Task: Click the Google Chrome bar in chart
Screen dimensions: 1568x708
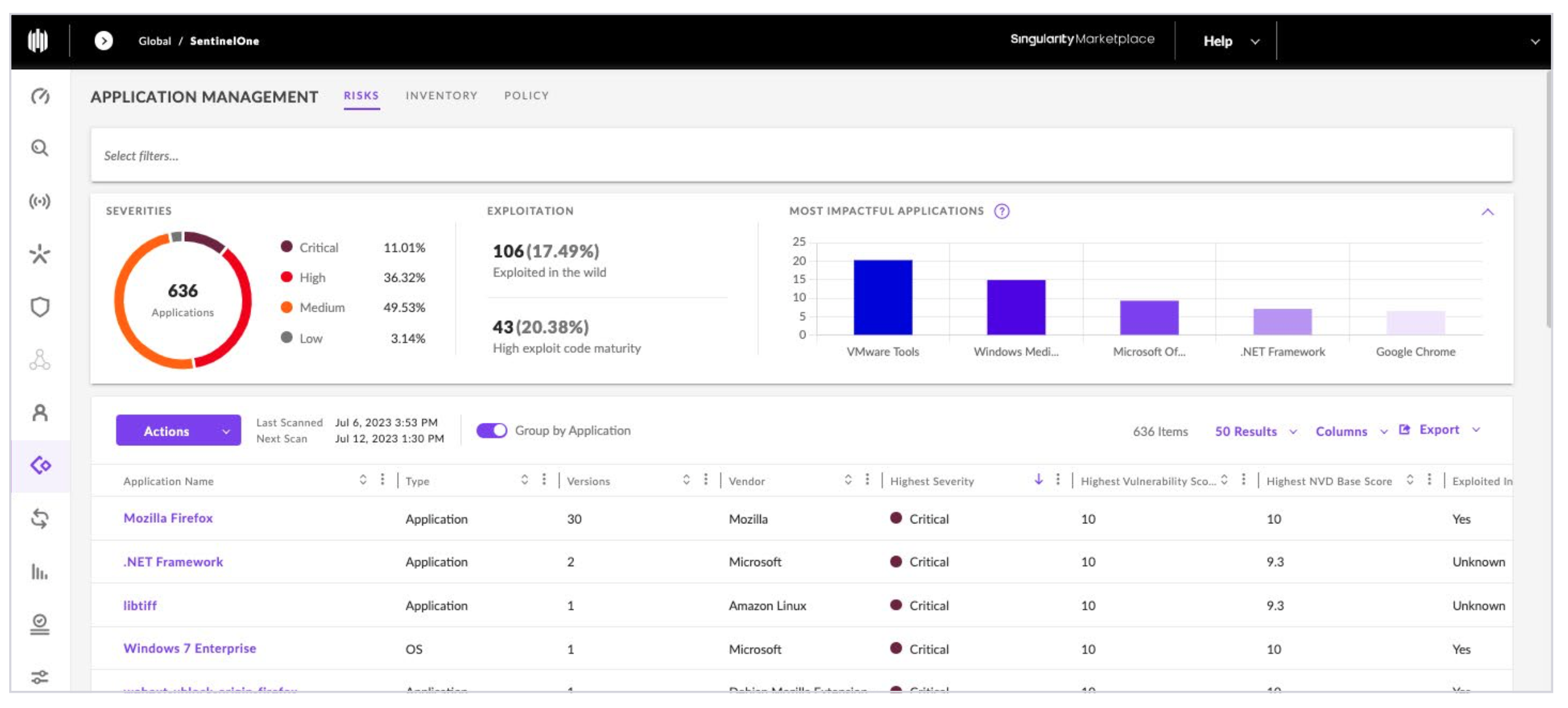Action: point(1415,323)
